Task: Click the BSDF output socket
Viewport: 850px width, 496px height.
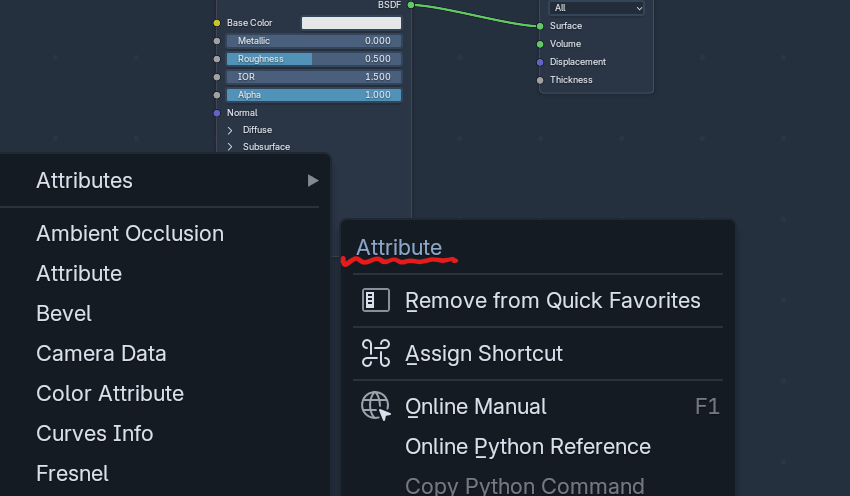Action: coord(411,5)
